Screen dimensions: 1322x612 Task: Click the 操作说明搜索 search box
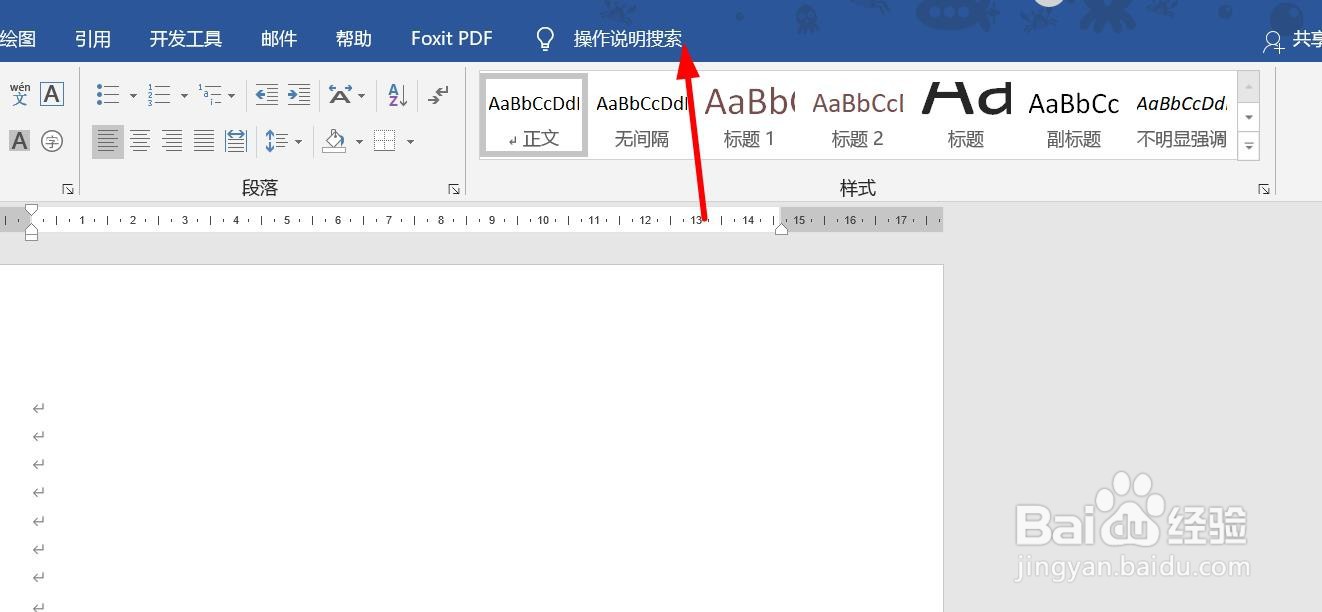pyautogui.click(x=628, y=39)
